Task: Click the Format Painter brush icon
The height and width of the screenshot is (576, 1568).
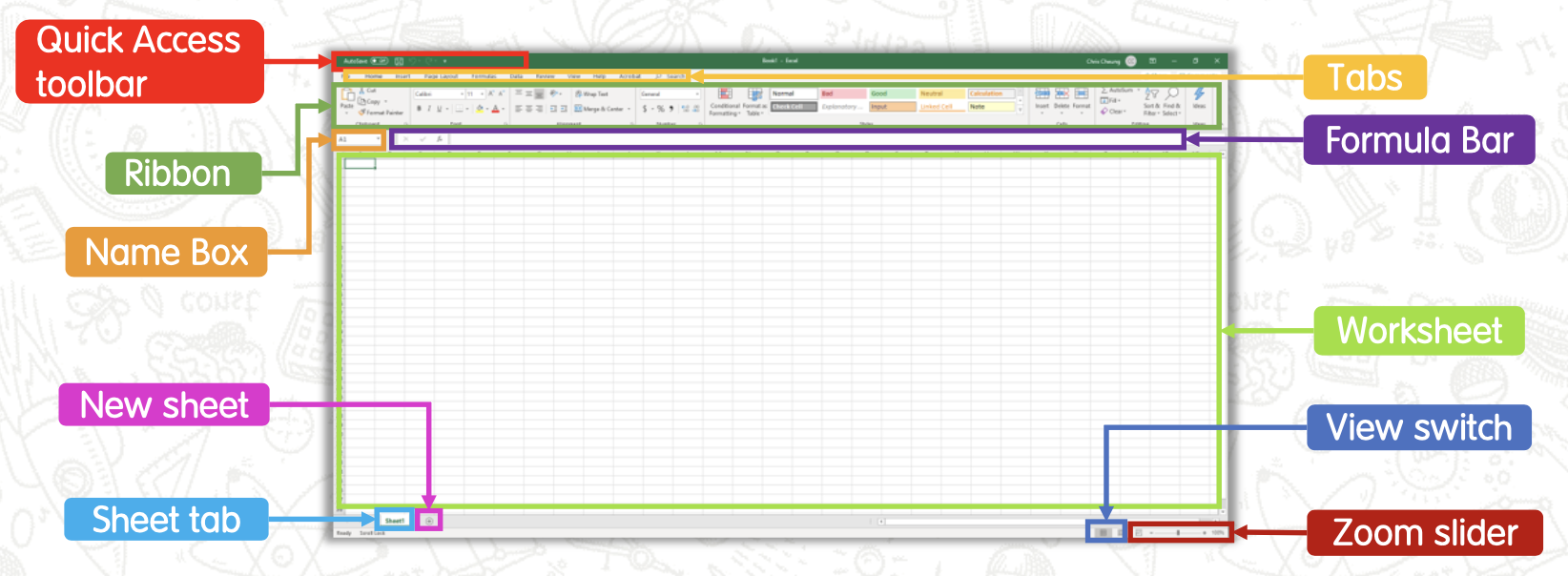Action: click(362, 113)
